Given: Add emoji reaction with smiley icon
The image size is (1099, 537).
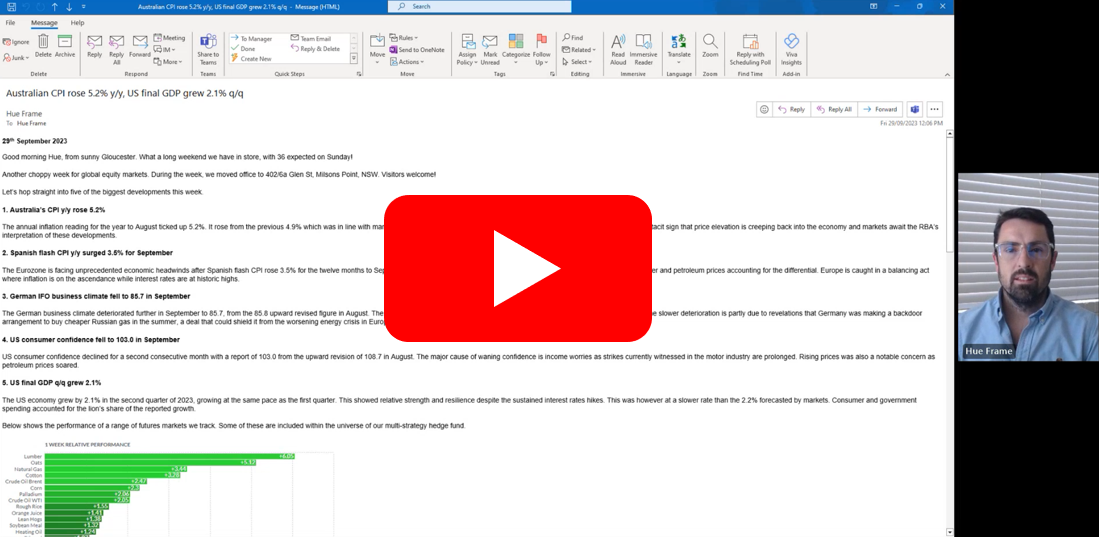Looking at the screenshot, I should click(764, 109).
